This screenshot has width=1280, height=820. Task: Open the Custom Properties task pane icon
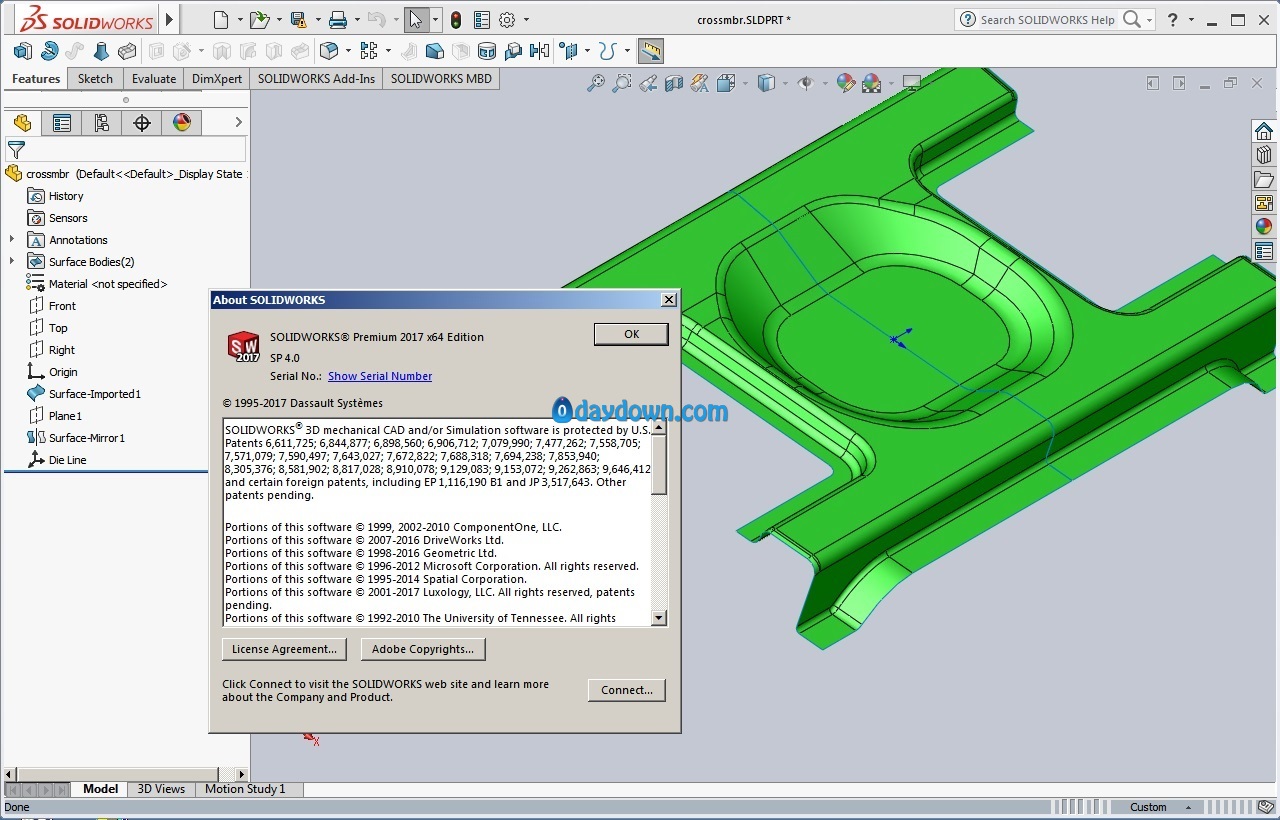(x=1264, y=251)
